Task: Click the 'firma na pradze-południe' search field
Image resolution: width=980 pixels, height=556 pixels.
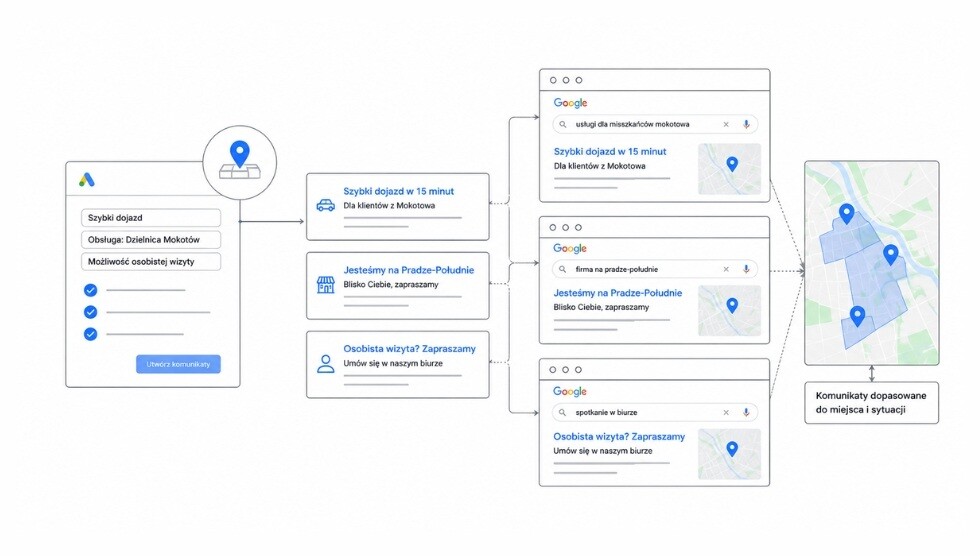Action: 655,269
